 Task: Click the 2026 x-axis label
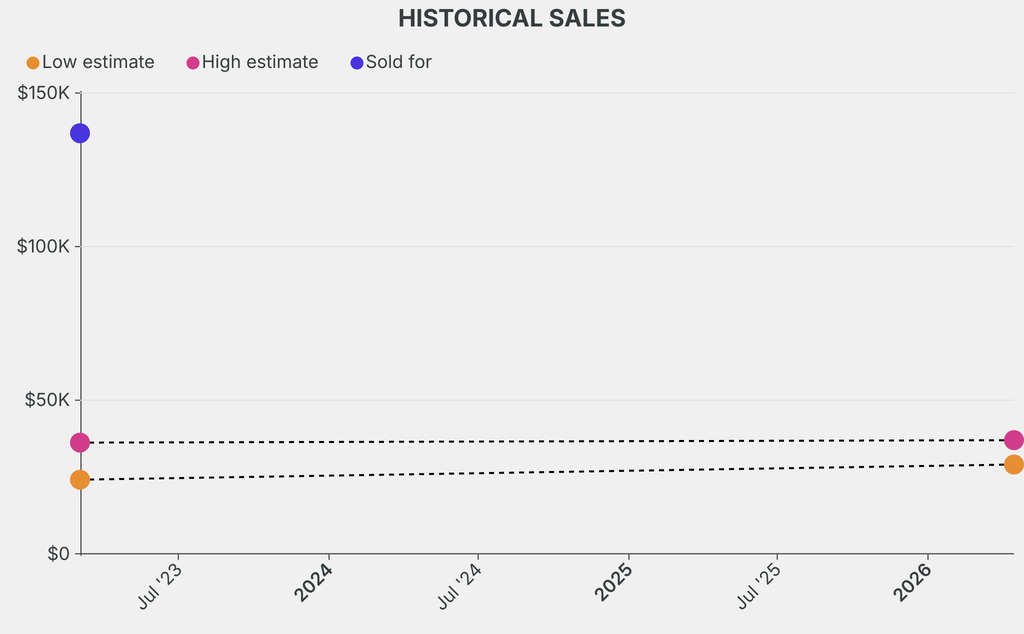tap(914, 582)
